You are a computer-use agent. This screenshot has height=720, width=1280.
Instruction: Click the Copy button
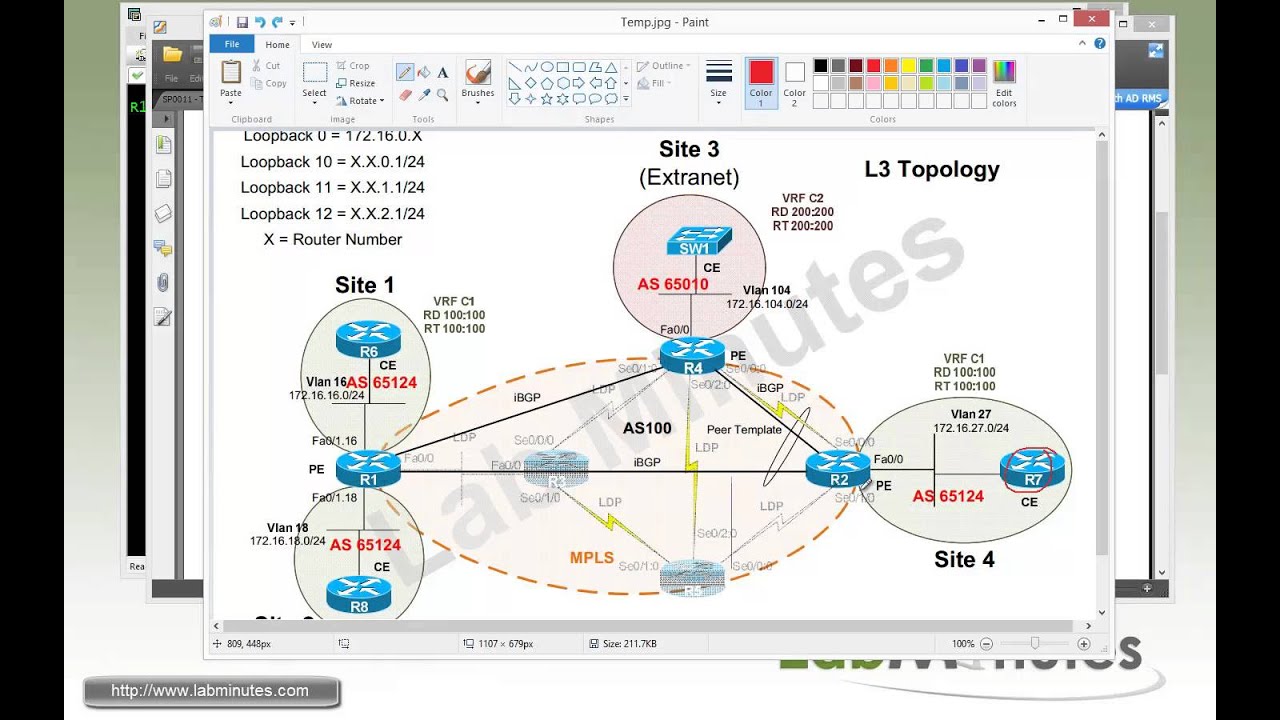pyautogui.click(x=269, y=84)
